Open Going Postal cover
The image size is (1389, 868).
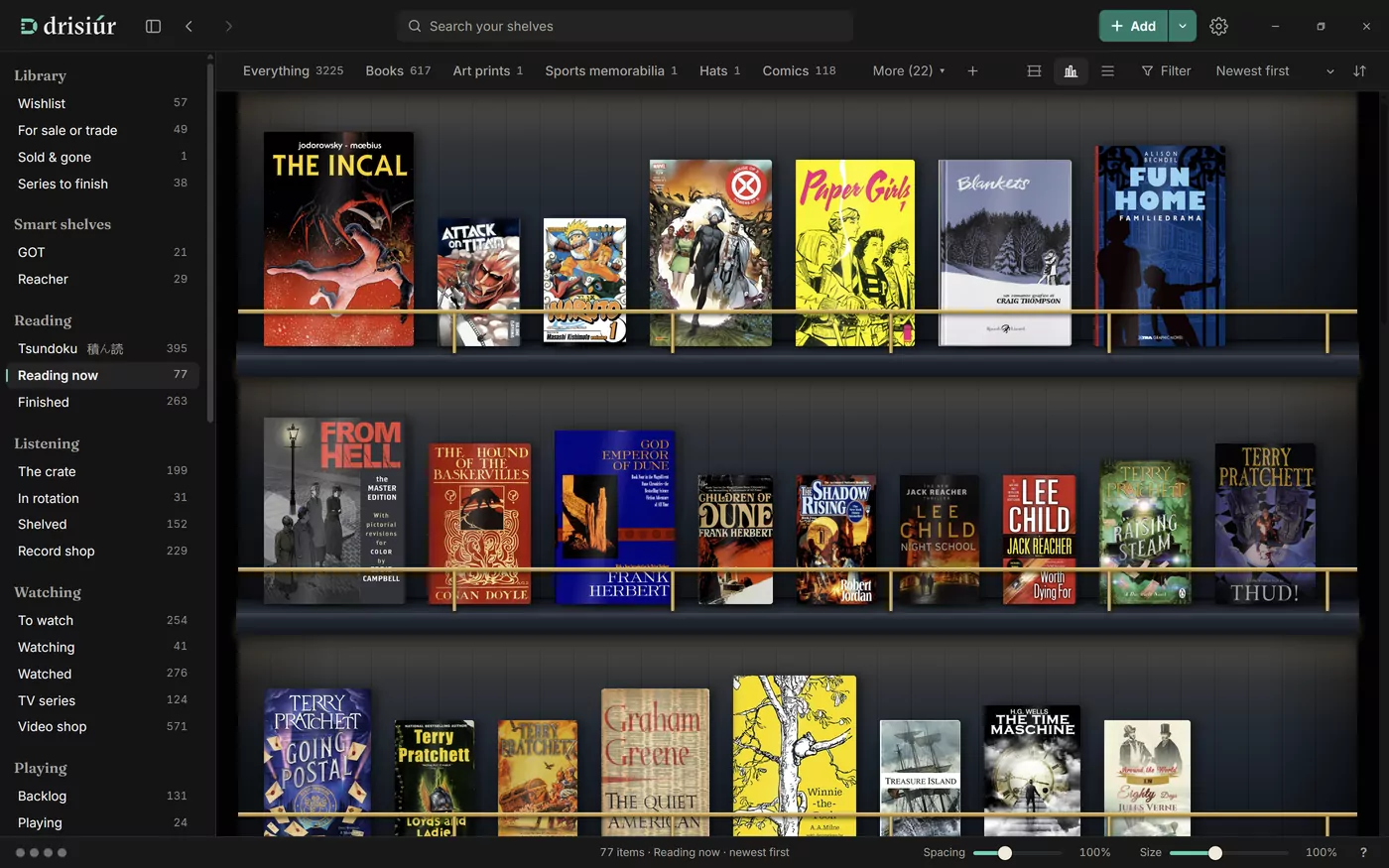317,762
